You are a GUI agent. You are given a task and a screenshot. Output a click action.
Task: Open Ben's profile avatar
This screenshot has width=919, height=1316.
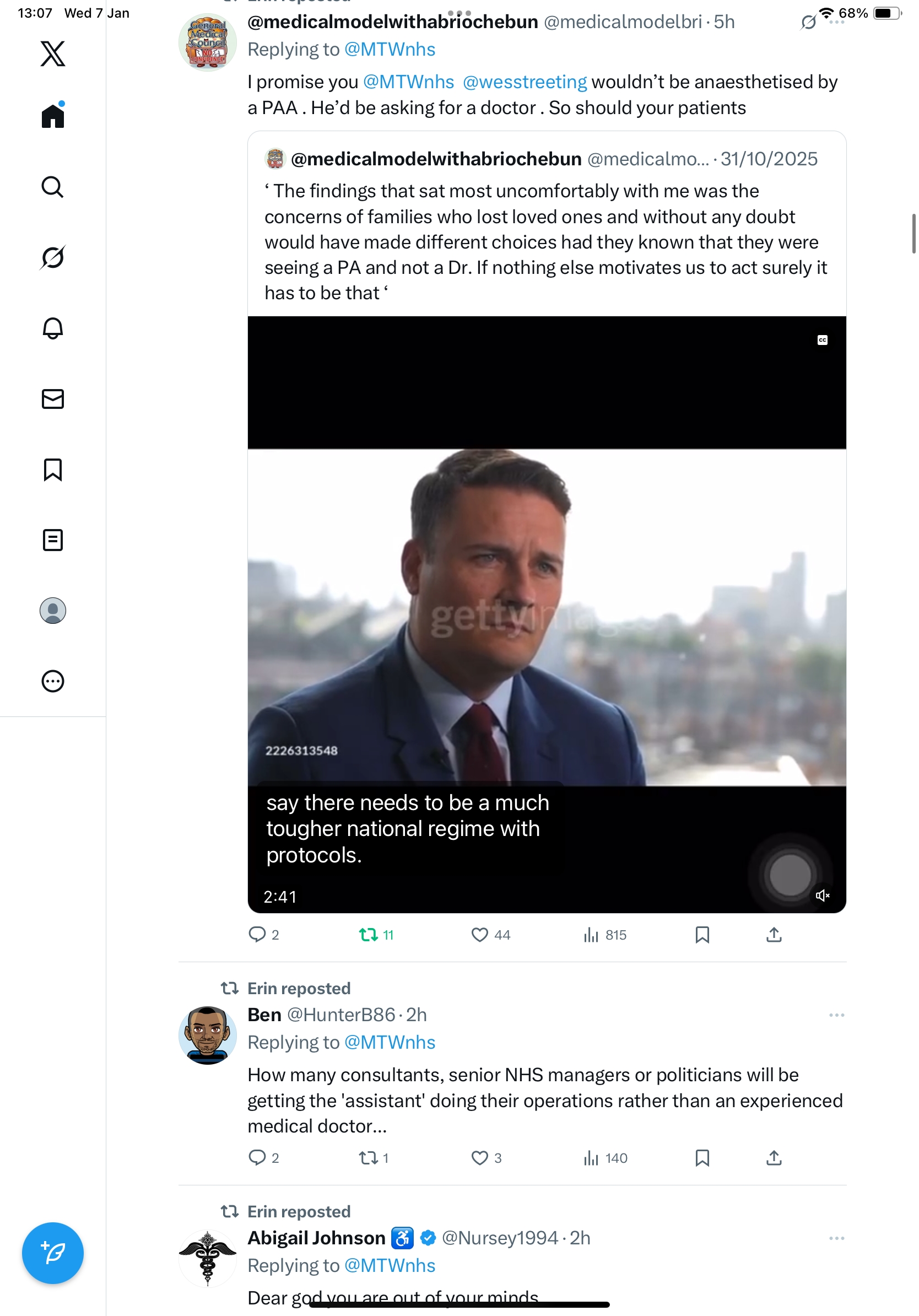coord(207,1035)
